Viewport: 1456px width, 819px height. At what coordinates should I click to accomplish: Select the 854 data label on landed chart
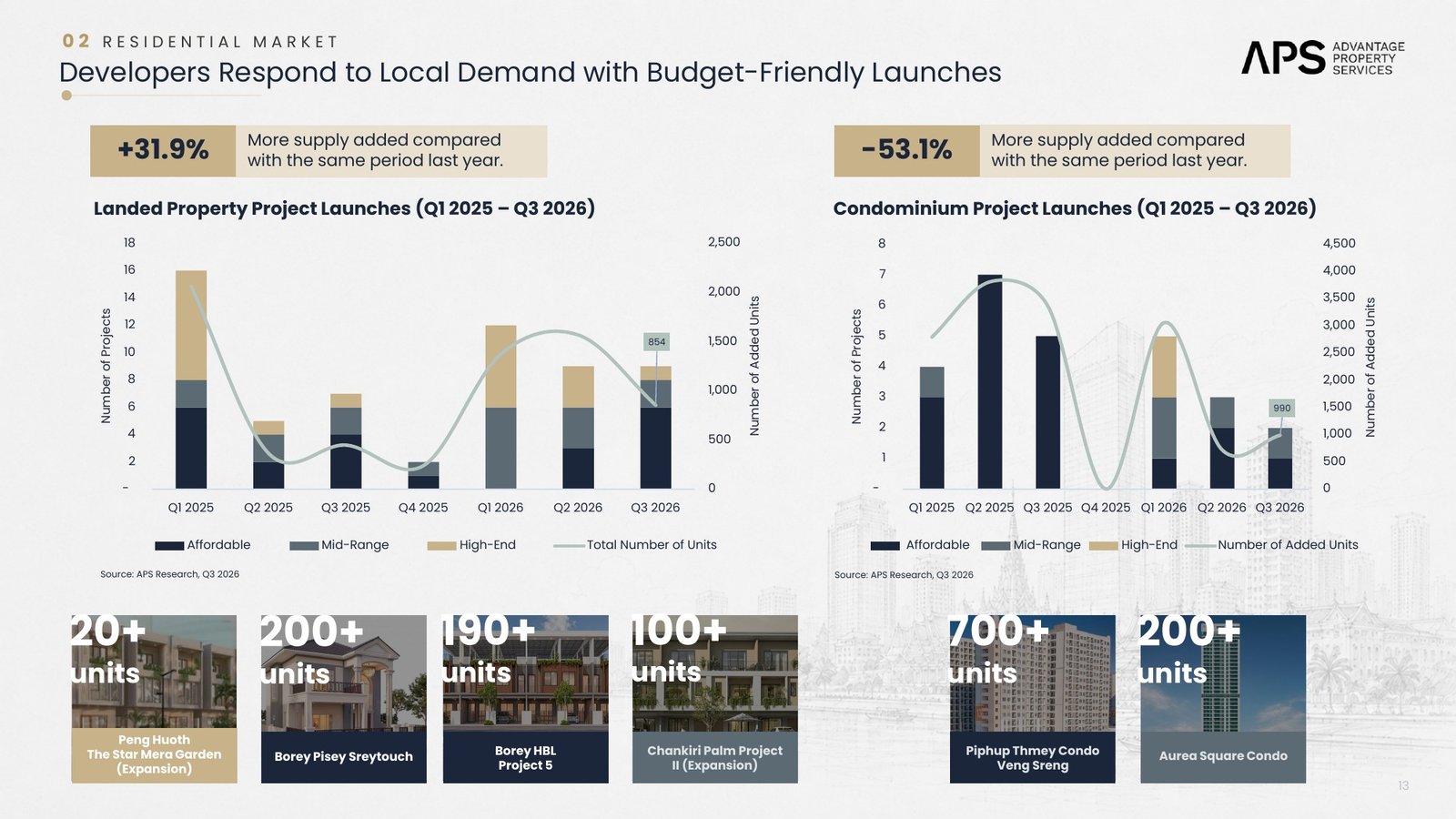tap(657, 342)
